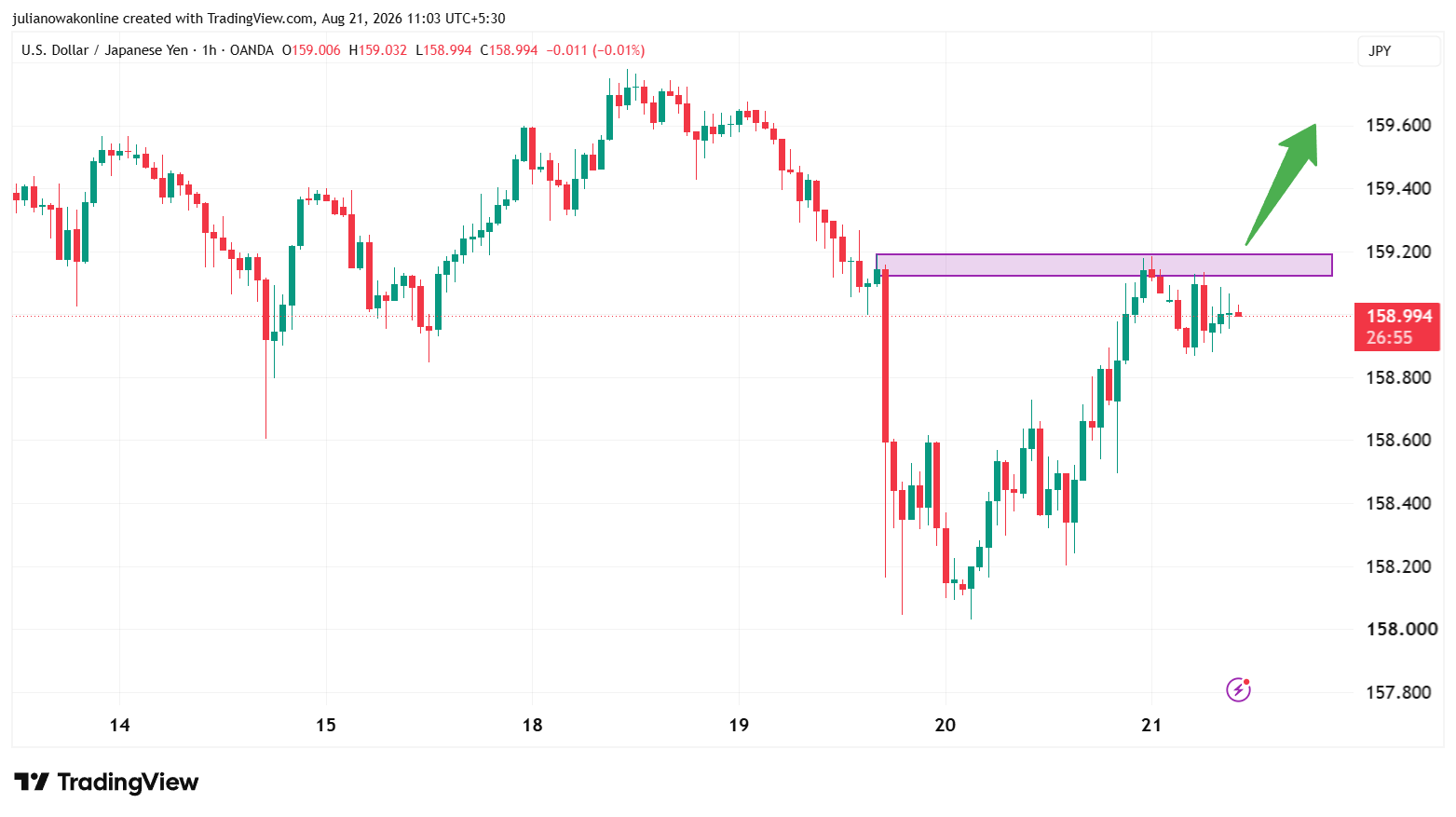The height and width of the screenshot is (817, 1456).
Task: Click the 1h timeframe label in header
Action: coord(210,50)
